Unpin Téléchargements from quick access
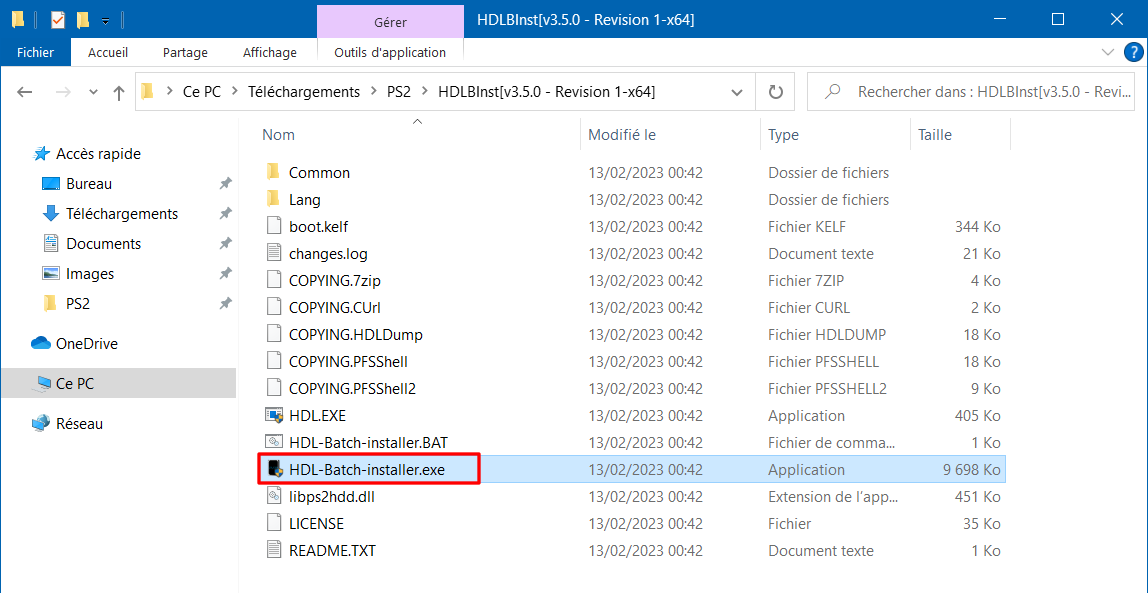 click(x=226, y=214)
